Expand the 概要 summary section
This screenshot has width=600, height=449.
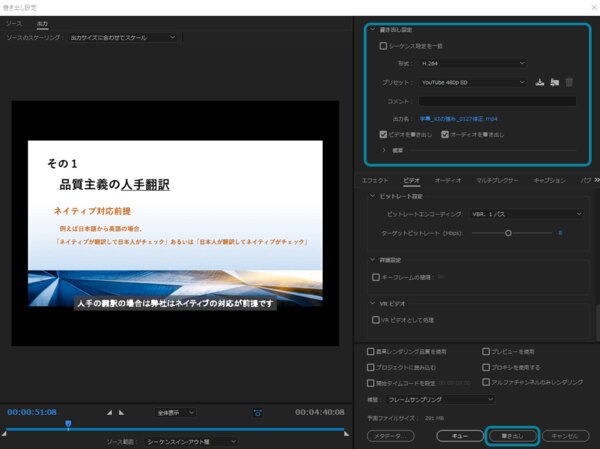tap(384, 150)
